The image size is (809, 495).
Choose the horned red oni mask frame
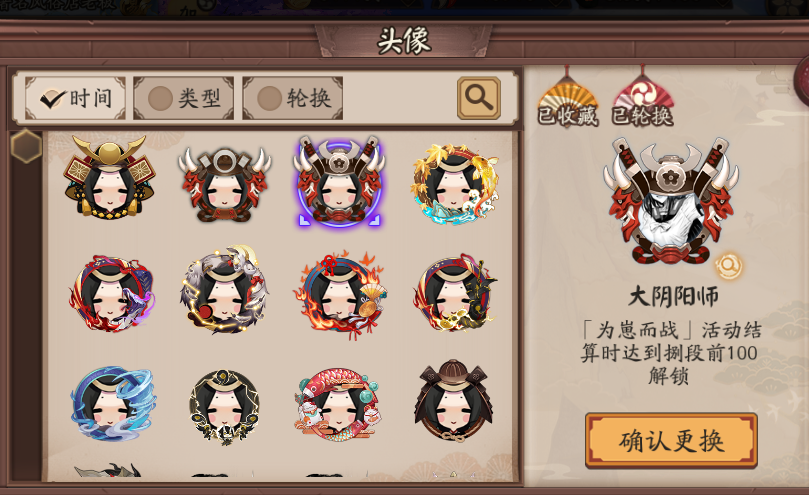(224, 185)
